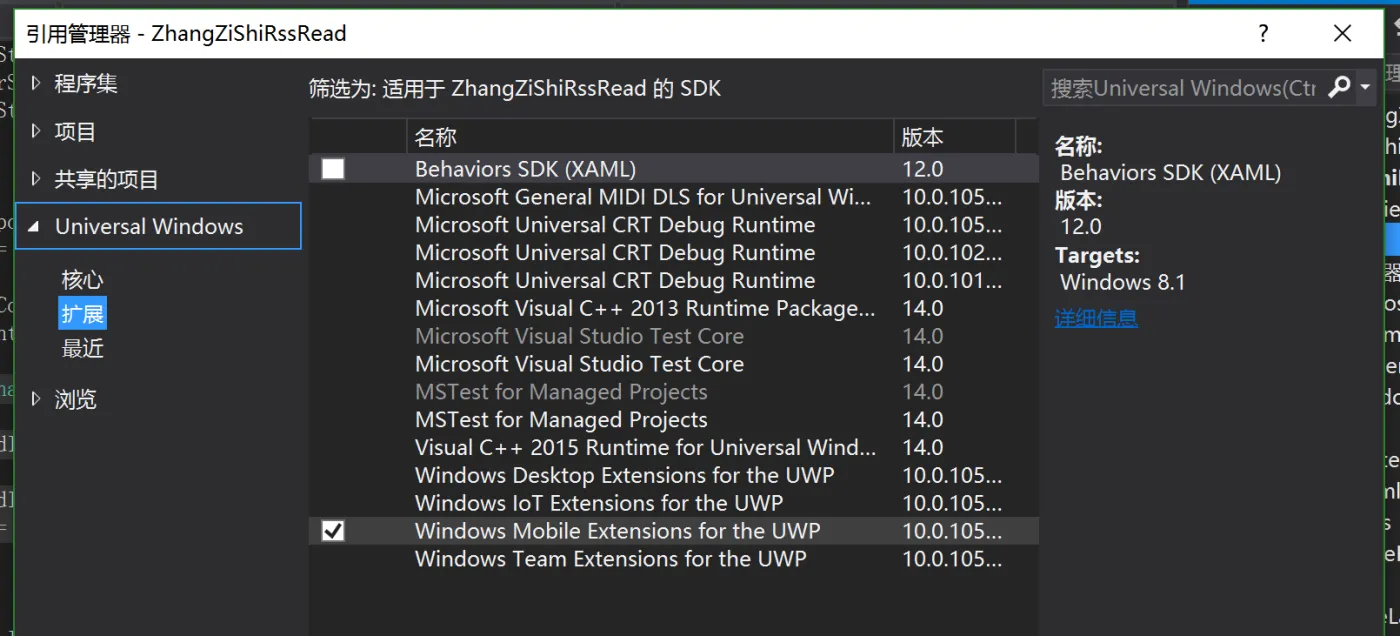This screenshot has height=636, width=1400.
Task: Collapse the Universal Windows section
Action: click(x=35, y=227)
